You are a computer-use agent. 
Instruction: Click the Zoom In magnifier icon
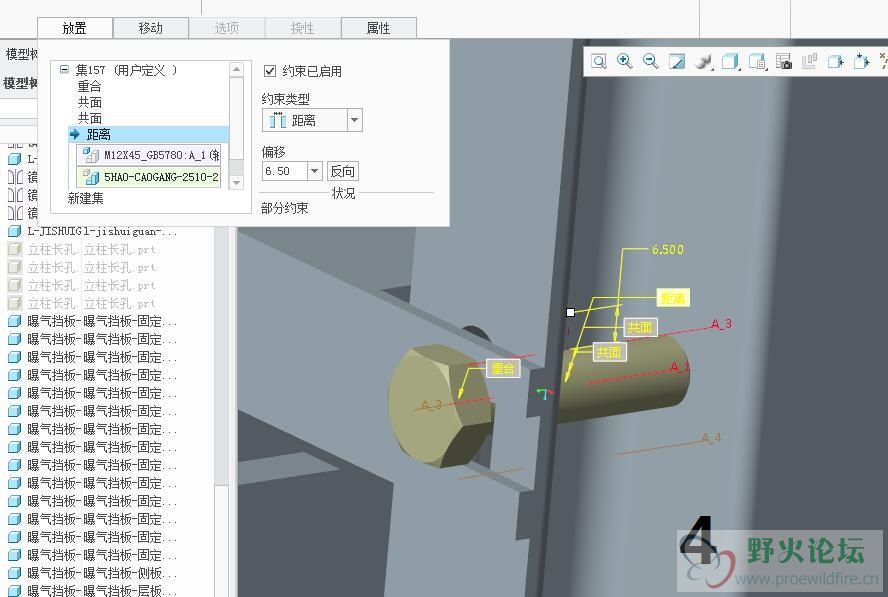pyautogui.click(x=625, y=61)
